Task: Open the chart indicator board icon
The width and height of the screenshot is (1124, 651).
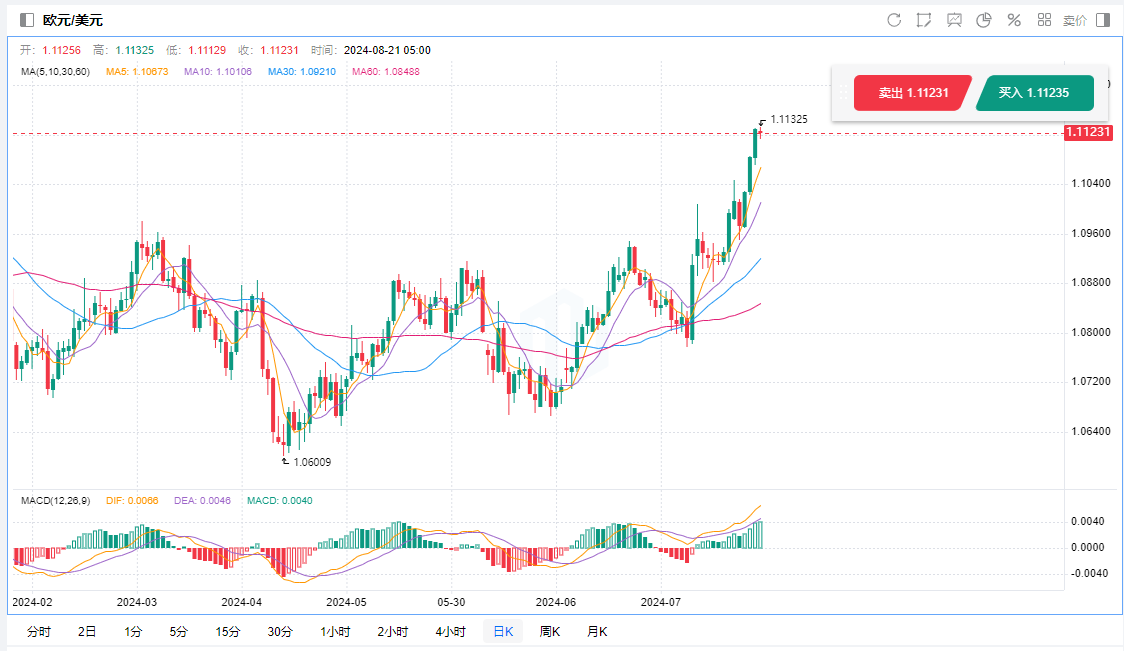Action: click(954, 20)
